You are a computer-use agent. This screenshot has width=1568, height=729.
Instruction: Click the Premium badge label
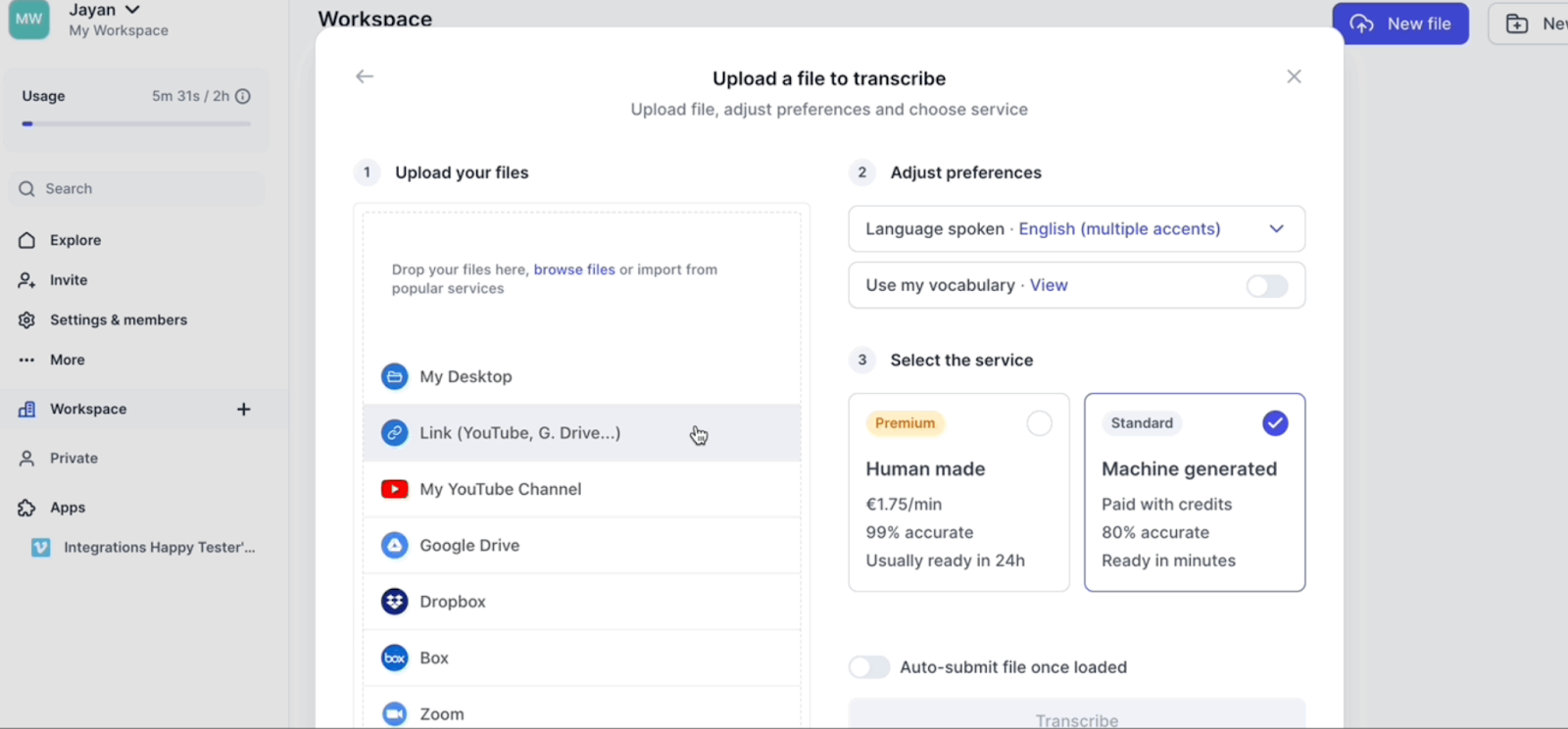pos(906,423)
